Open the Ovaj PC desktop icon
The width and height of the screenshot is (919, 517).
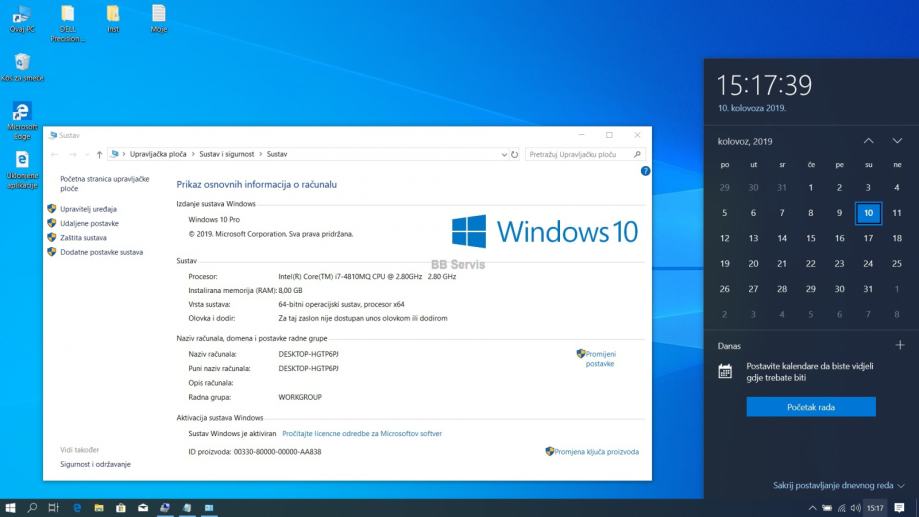coord(21,17)
